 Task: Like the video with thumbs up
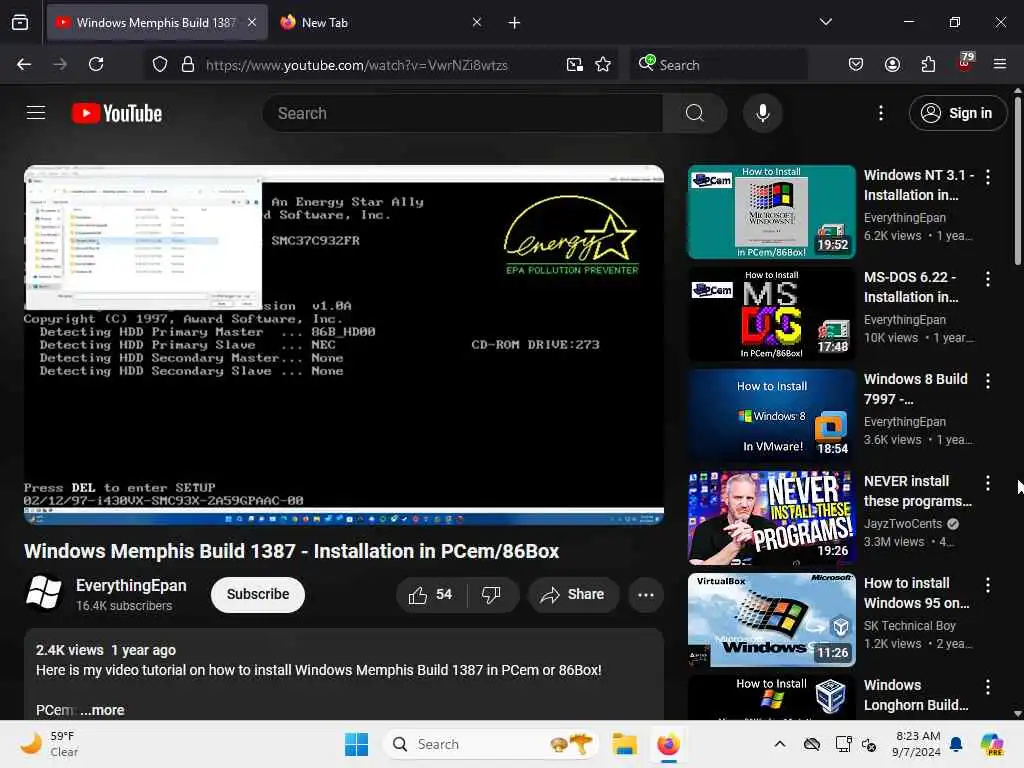pyautogui.click(x=430, y=594)
